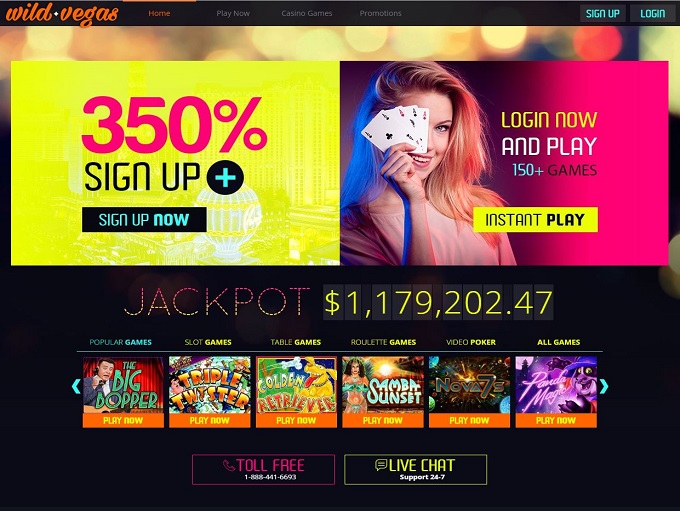The height and width of the screenshot is (511, 680).
Task: Switch to the Slot Games tab
Action: [208, 342]
